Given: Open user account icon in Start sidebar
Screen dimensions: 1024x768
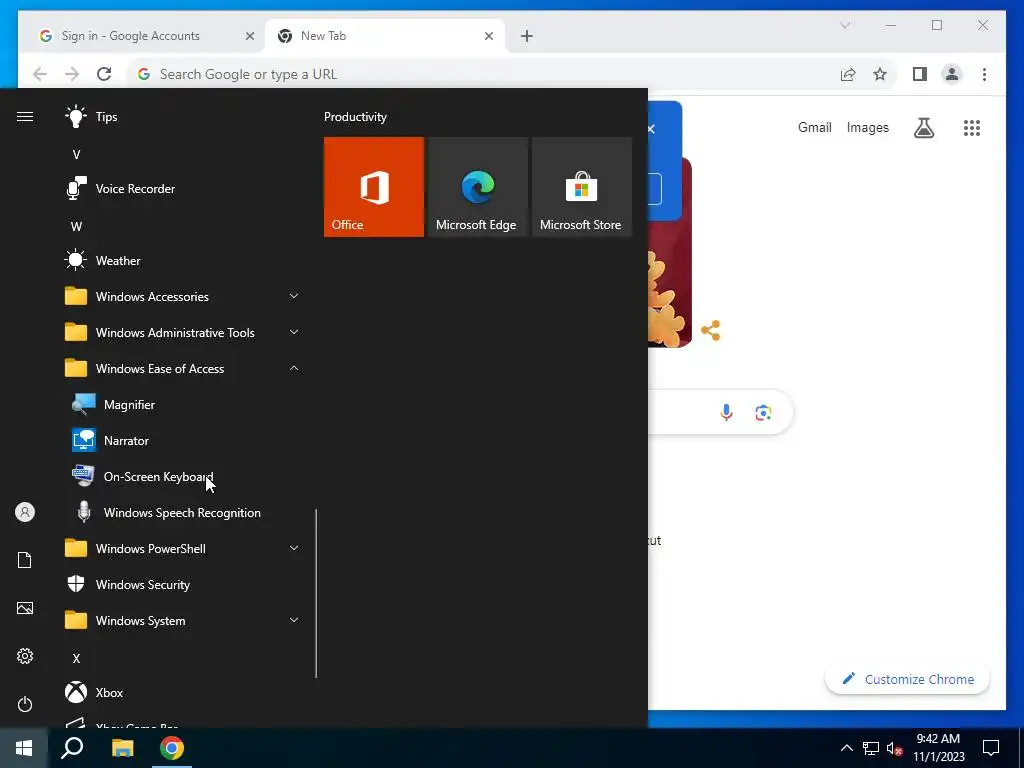Looking at the screenshot, I should tap(25, 512).
